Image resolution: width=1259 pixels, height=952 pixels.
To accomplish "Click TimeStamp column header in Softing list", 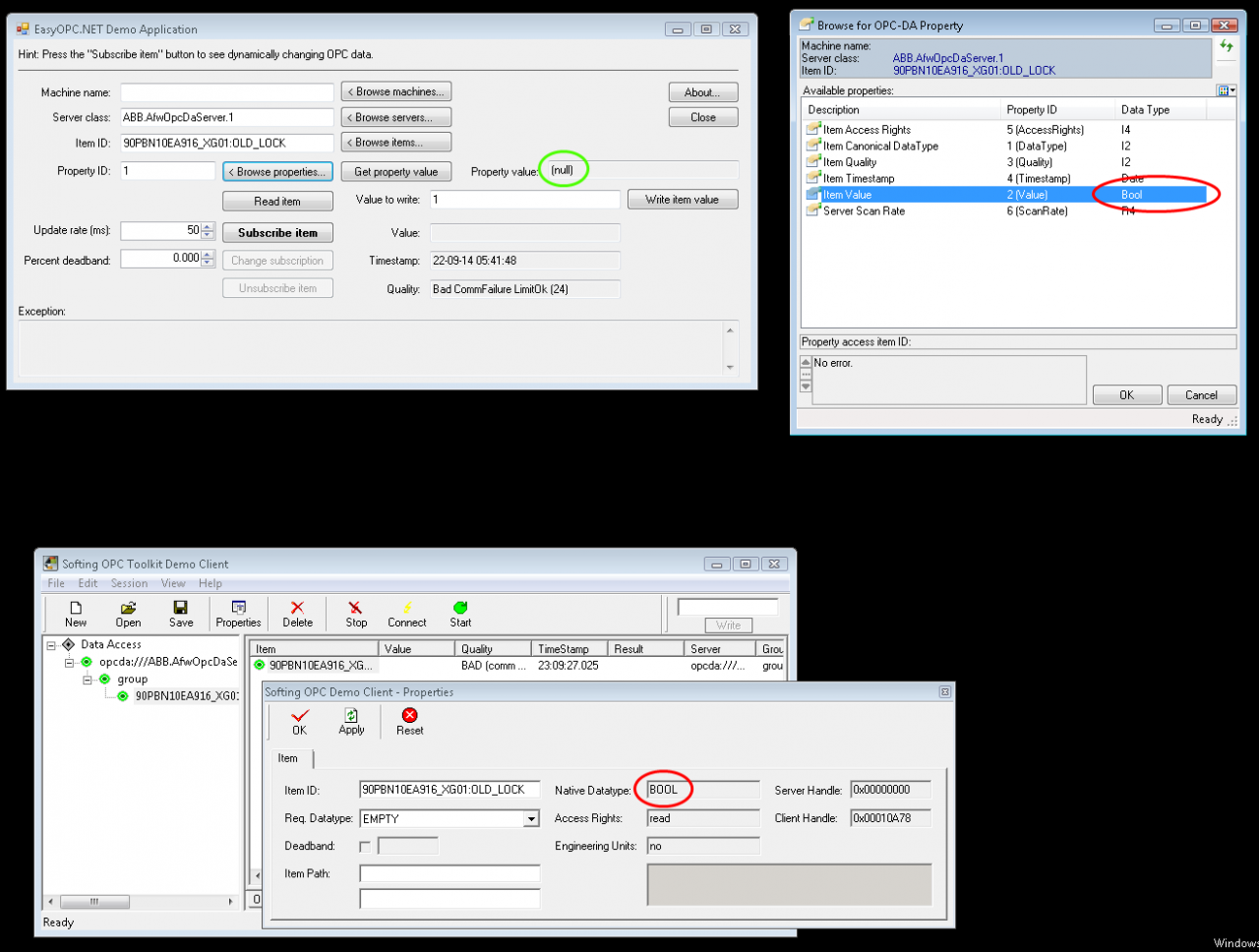I will tap(569, 649).
